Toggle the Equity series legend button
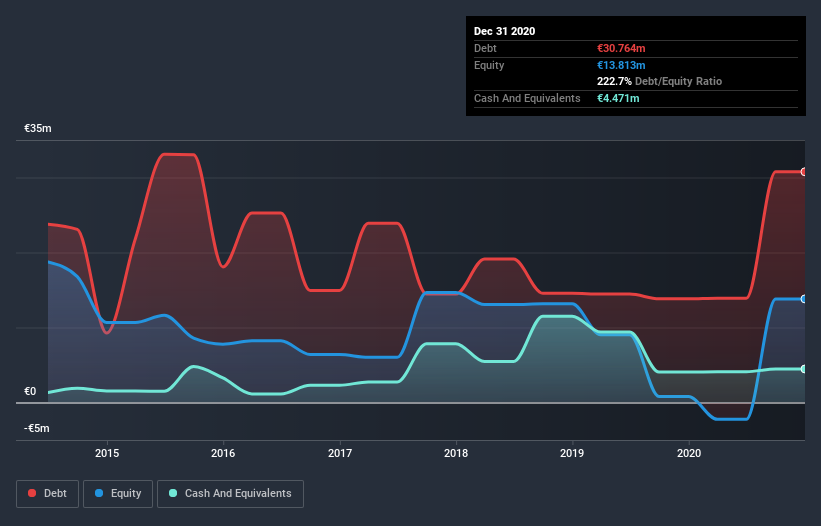This screenshot has height=526, width=821. click(118, 494)
